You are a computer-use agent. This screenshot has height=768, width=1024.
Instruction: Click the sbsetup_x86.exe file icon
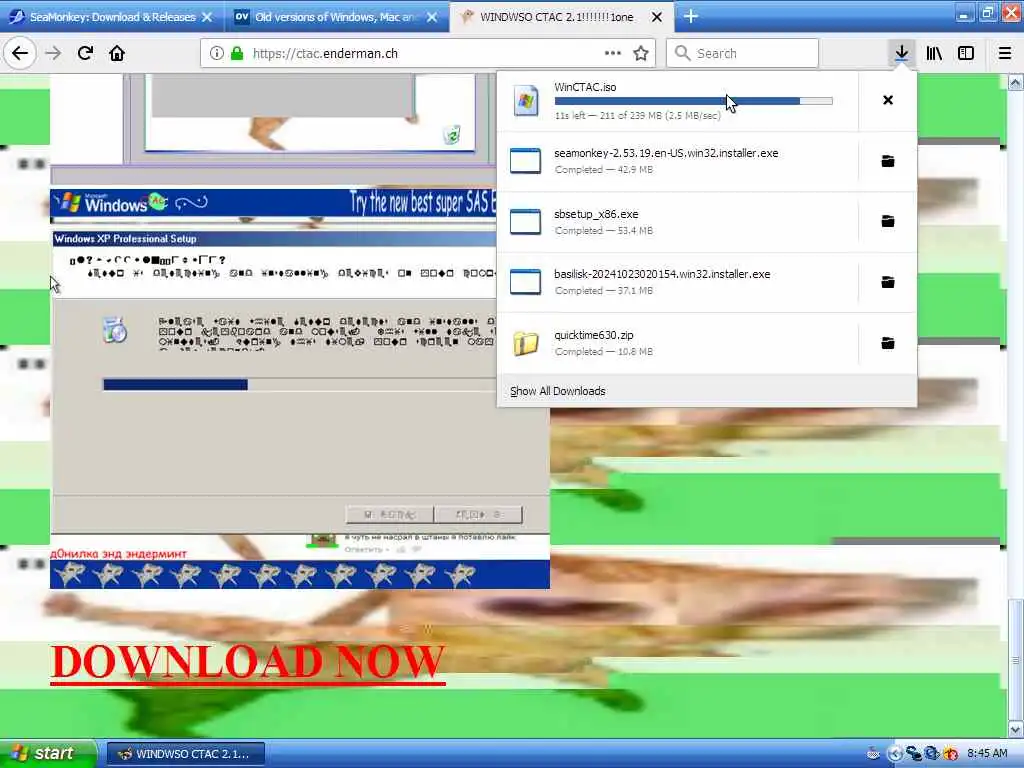coord(525,221)
